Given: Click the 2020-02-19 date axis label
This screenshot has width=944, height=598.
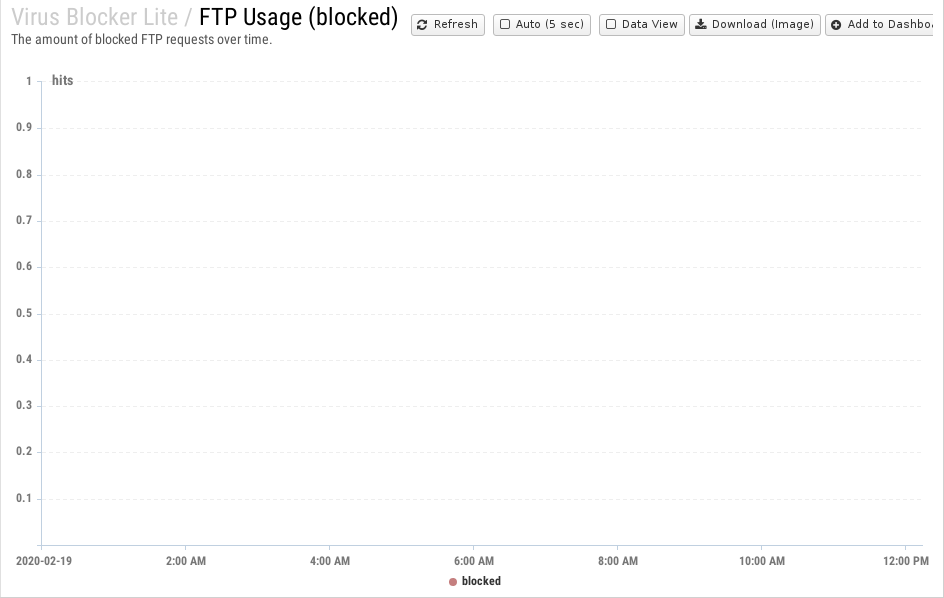Looking at the screenshot, I should pyautogui.click(x=44, y=561).
